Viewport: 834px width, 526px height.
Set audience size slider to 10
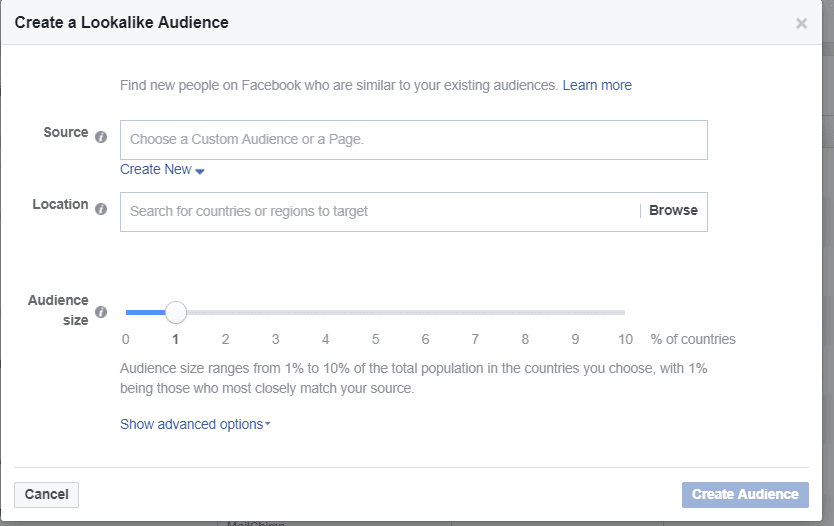[x=624, y=313]
